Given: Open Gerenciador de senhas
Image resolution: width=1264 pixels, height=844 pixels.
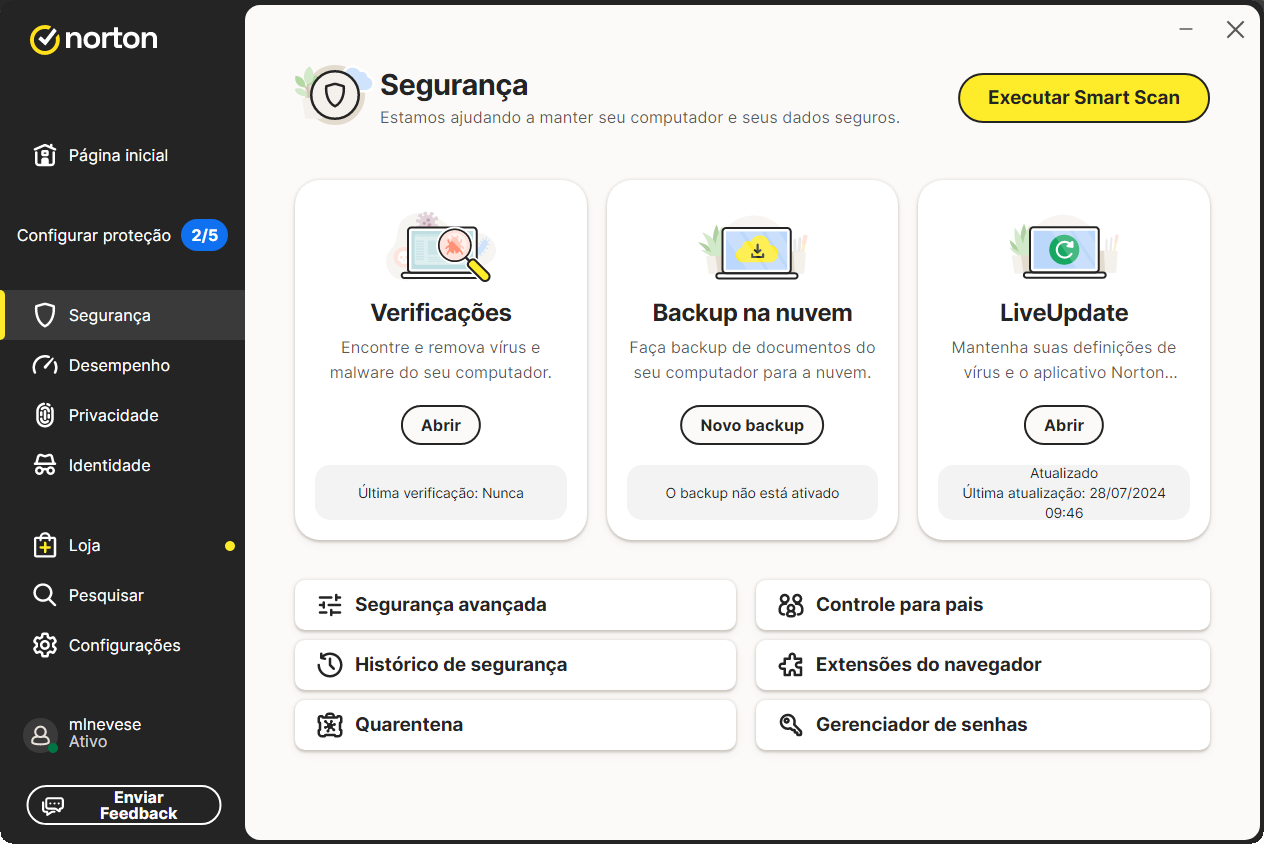Looking at the screenshot, I should 983,725.
